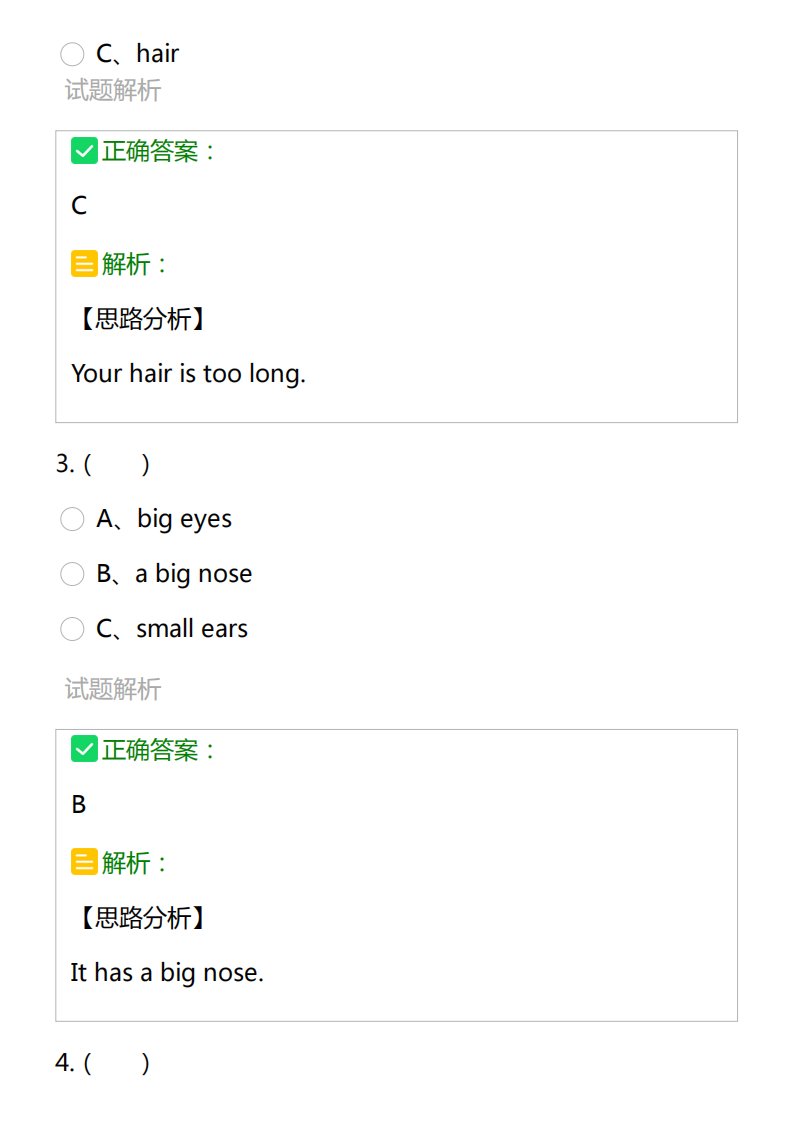Click the text 'It has a big nose.'
This screenshot has width=793, height=1122.
pyautogui.click(x=167, y=973)
